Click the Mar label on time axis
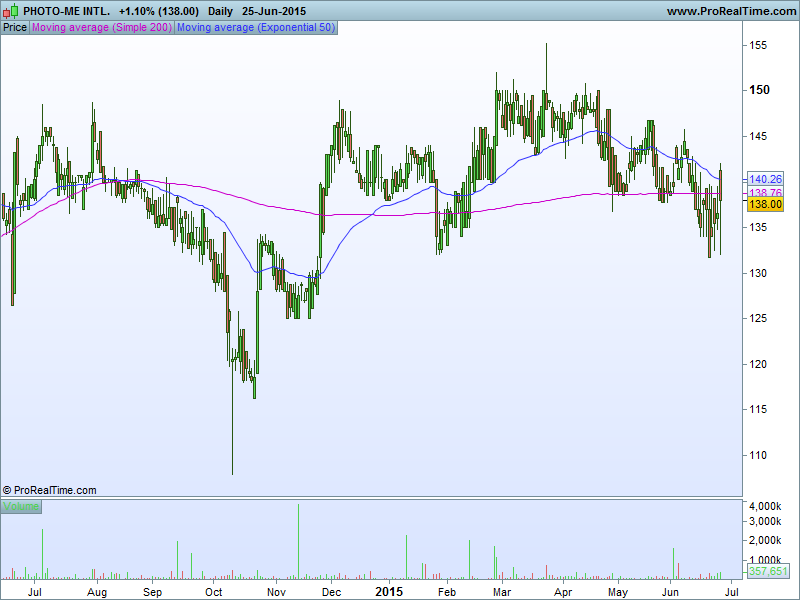 502,591
